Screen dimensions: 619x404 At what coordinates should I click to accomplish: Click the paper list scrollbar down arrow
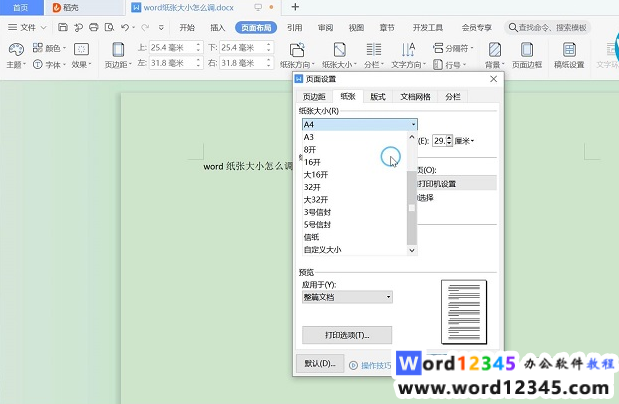pyautogui.click(x=412, y=250)
